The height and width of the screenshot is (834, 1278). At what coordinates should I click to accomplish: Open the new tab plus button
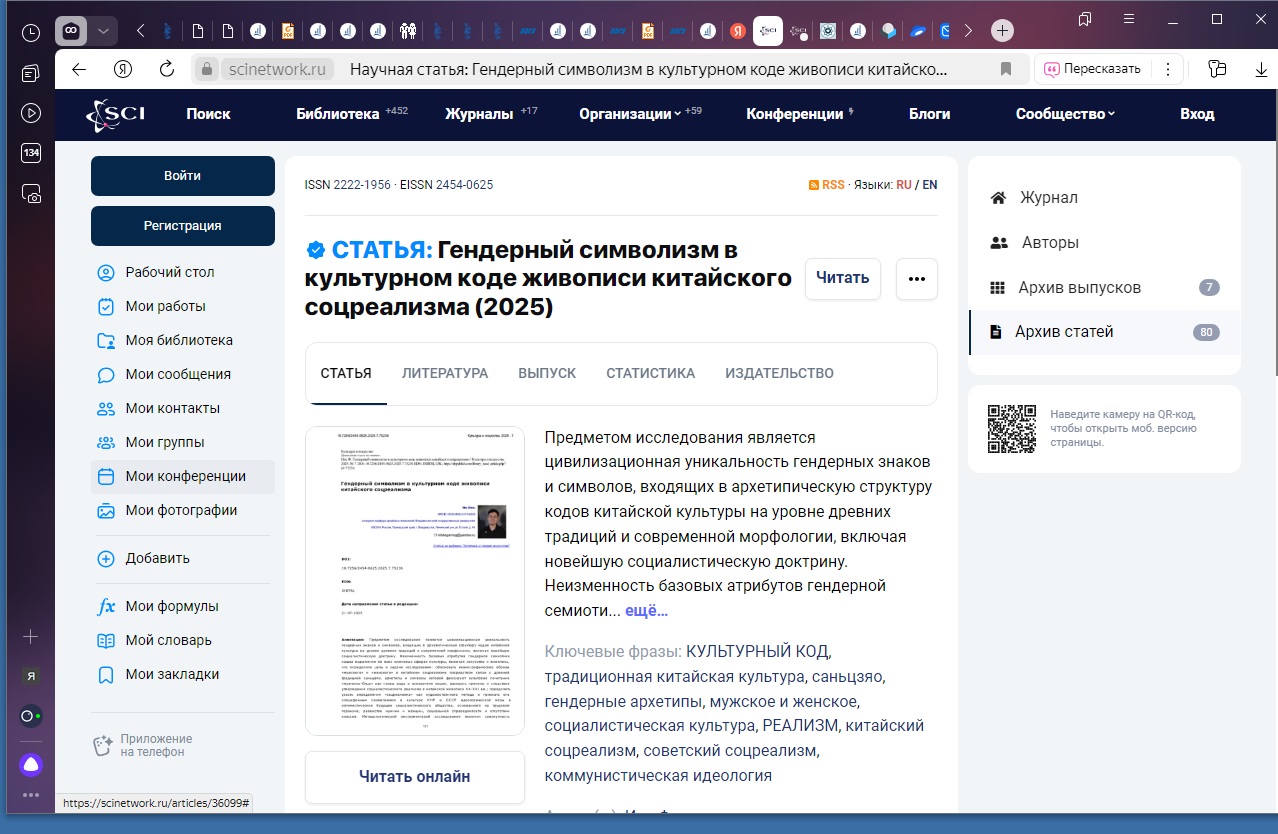pos(1002,31)
